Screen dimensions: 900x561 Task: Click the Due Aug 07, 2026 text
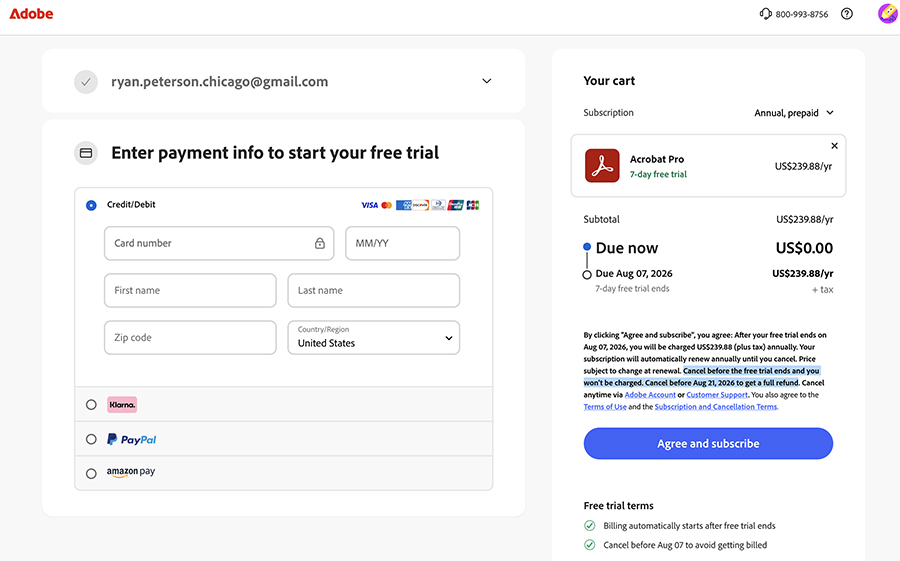click(x=634, y=274)
